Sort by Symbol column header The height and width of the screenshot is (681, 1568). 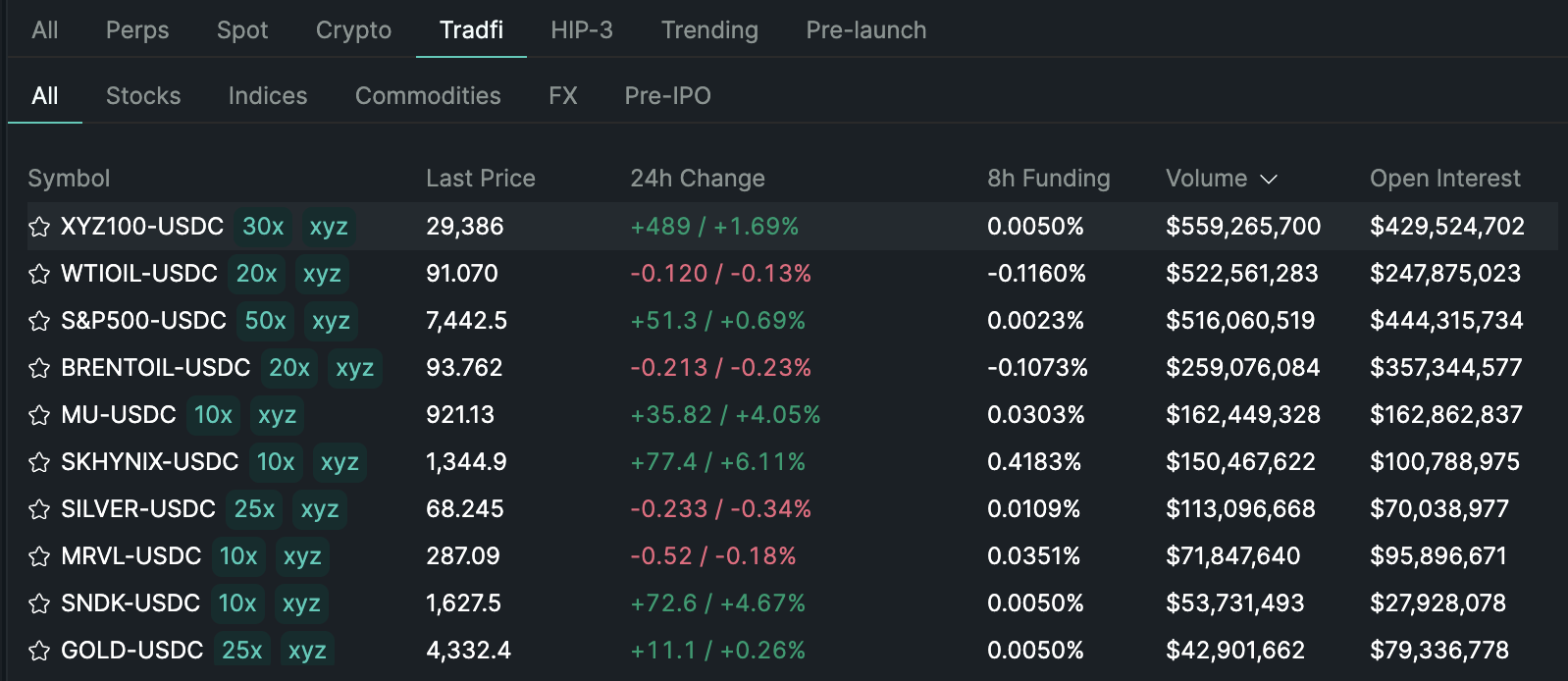(69, 179)
